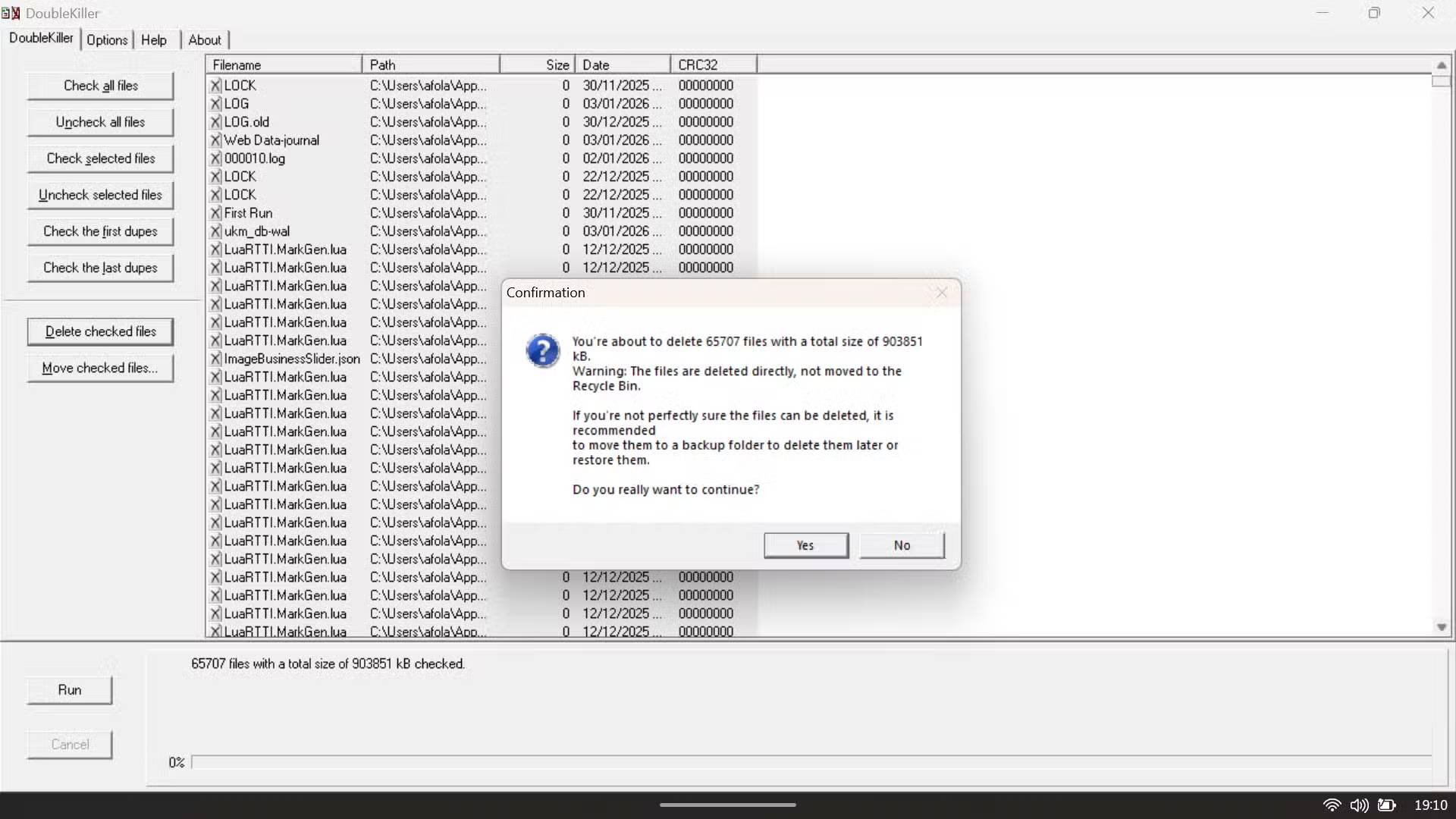Screen dimensions: 1456x819
Task: Click the DoubleKiller app icon in title bar
Action: click(11, 13)
